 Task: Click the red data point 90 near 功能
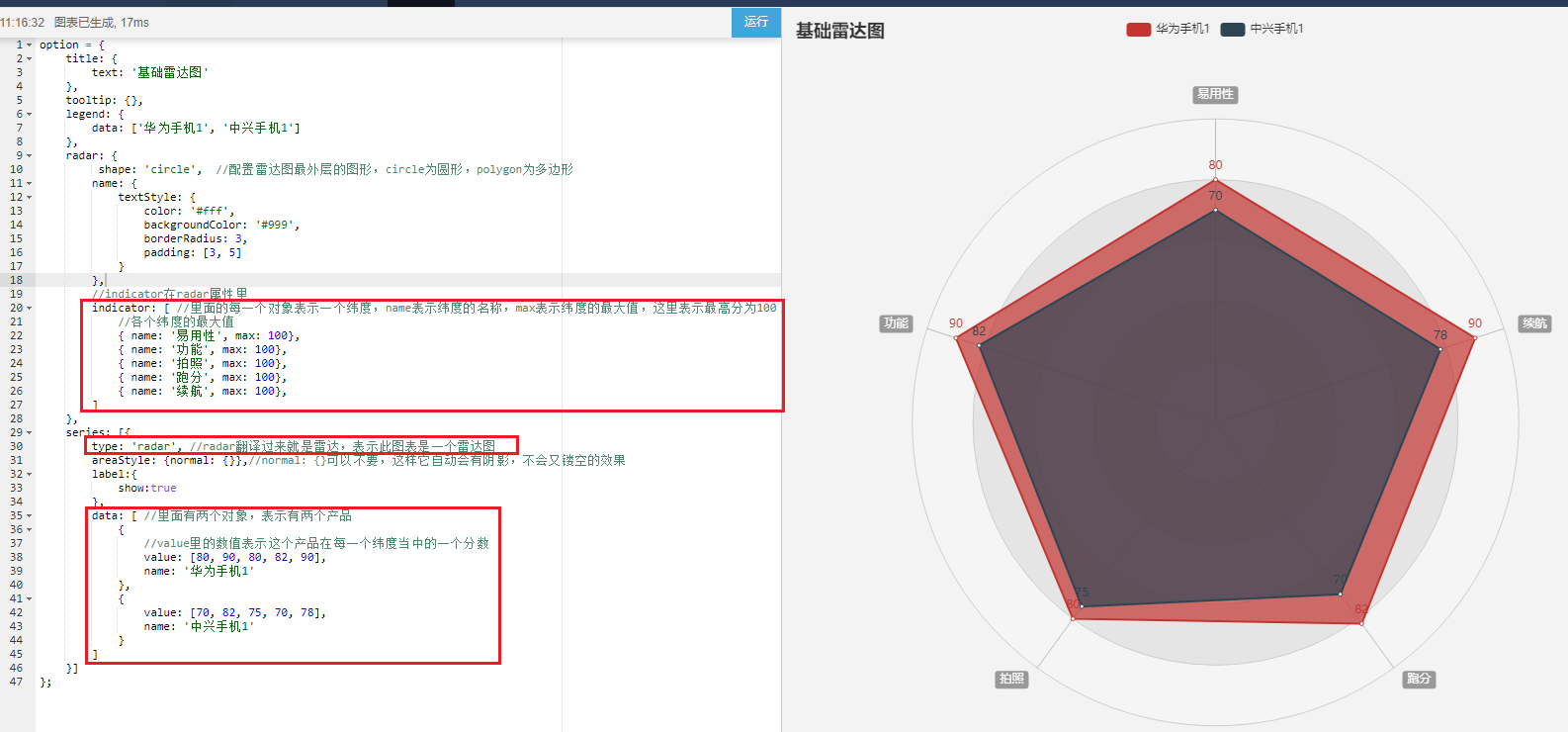pos(956,338)
